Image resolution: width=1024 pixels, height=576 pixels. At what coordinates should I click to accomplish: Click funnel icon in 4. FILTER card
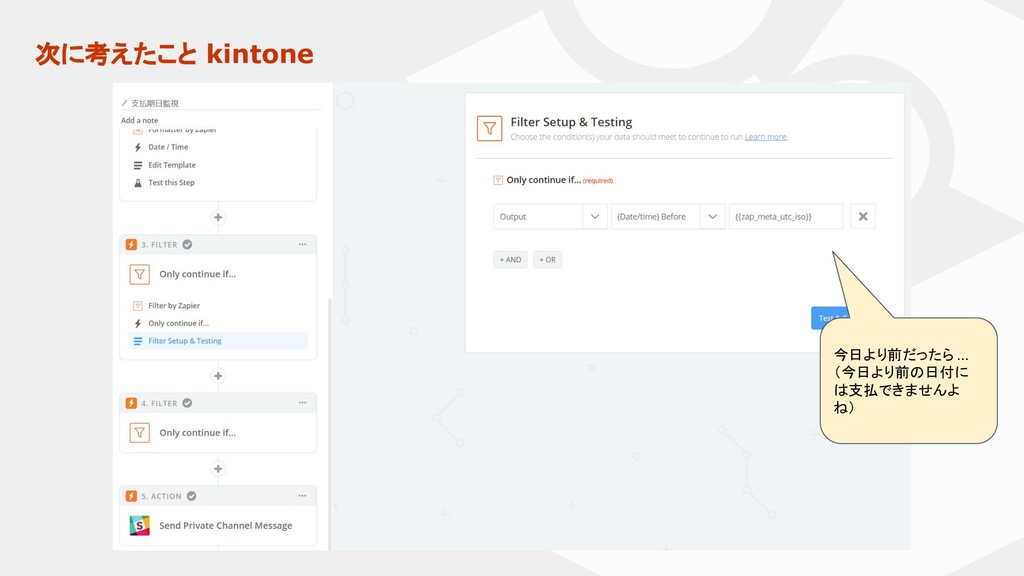(140, 432)
